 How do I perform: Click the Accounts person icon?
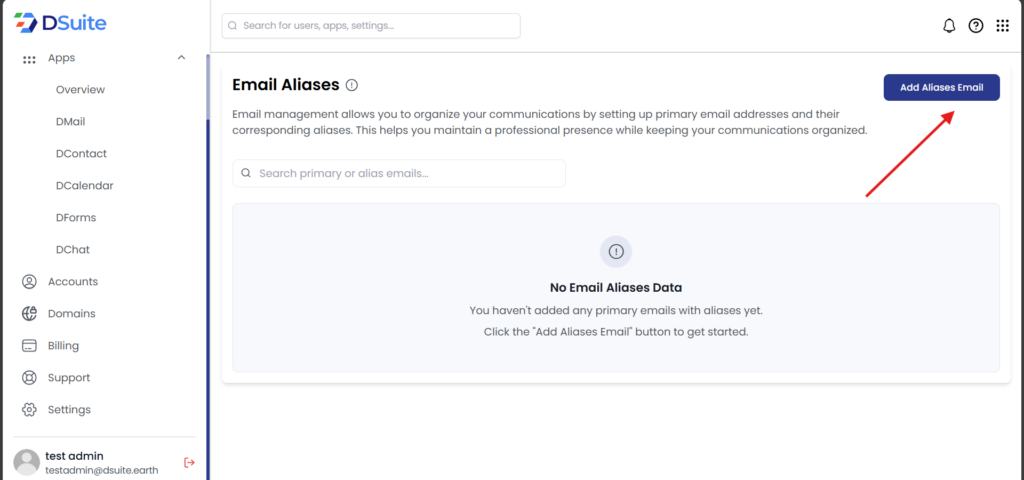pos(29,282)
